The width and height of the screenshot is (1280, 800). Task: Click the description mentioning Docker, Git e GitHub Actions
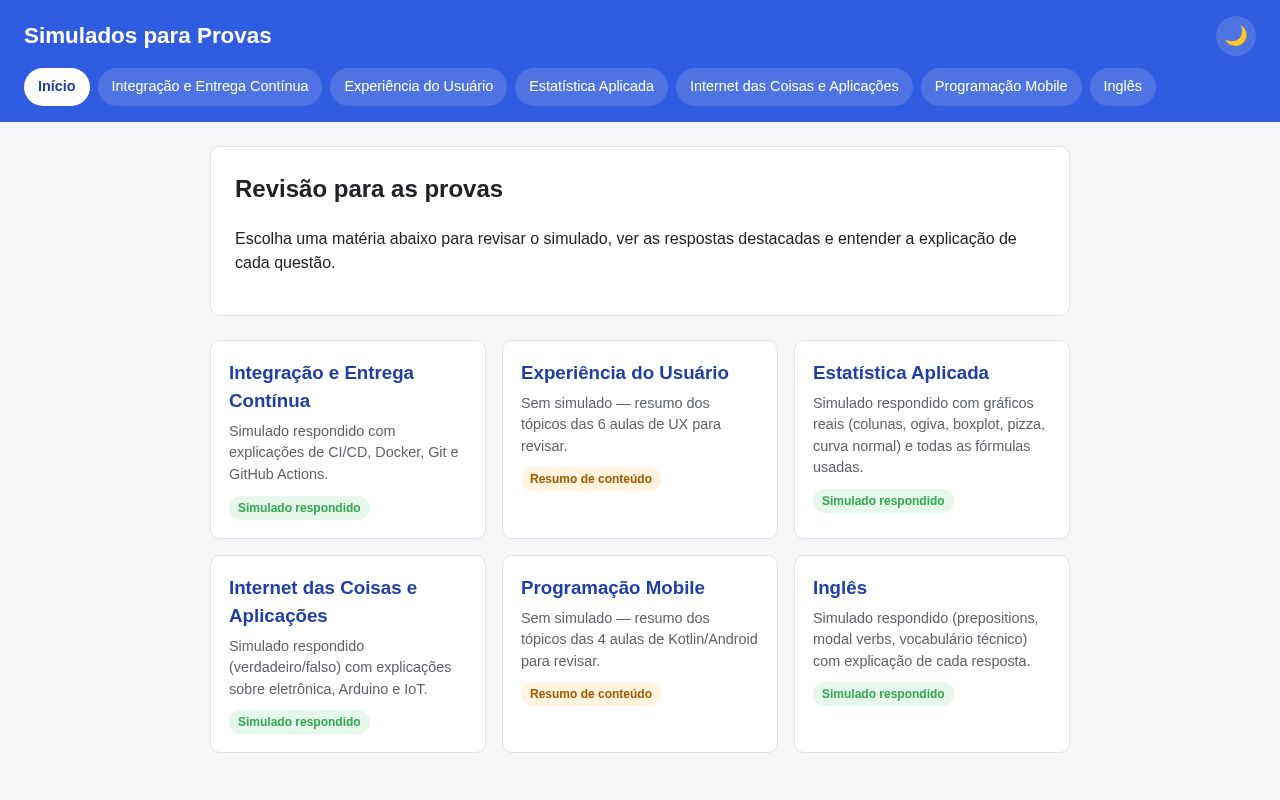(344, 453)
